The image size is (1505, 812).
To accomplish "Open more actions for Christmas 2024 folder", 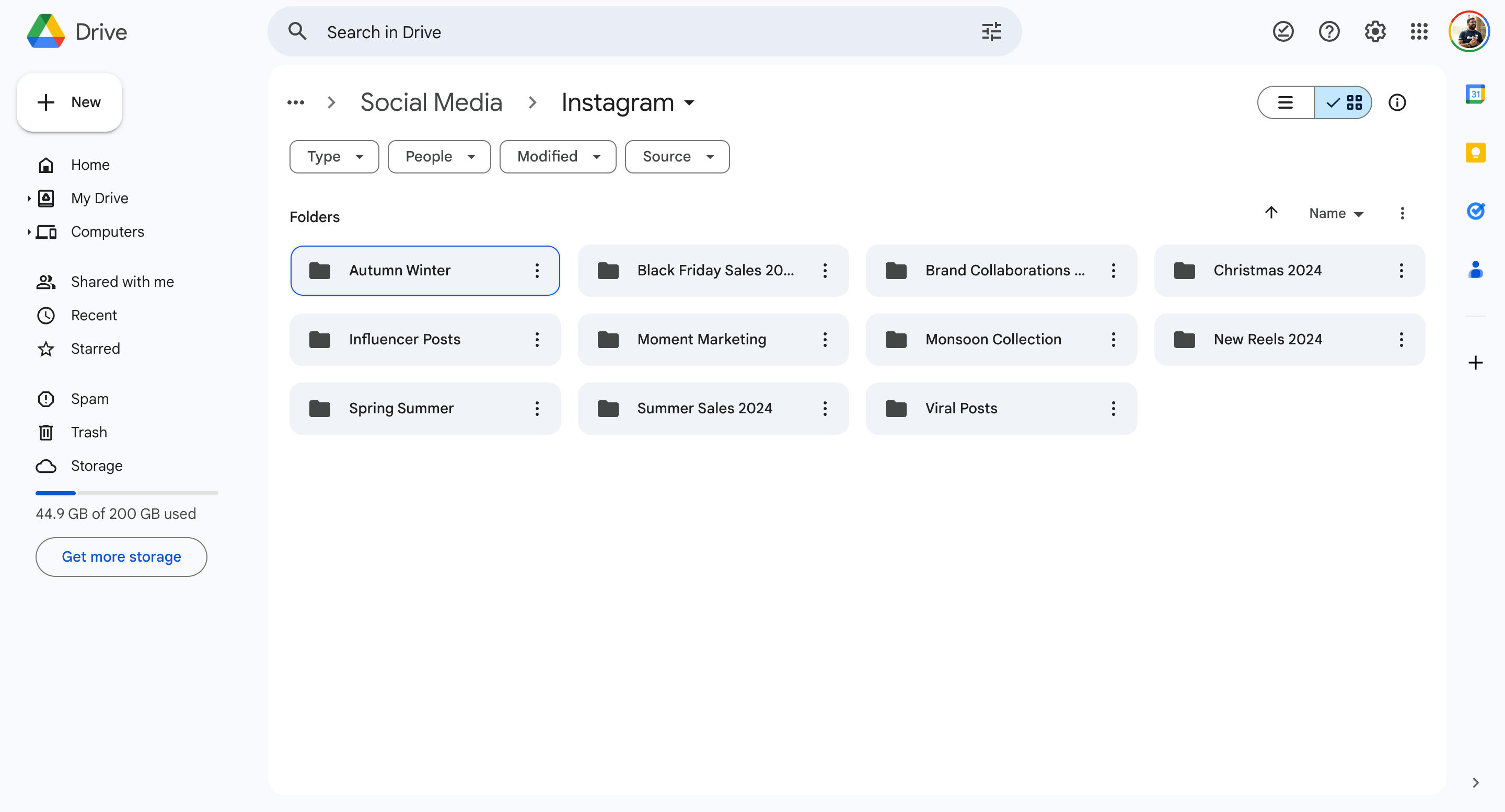I will tap(1401, 271).
